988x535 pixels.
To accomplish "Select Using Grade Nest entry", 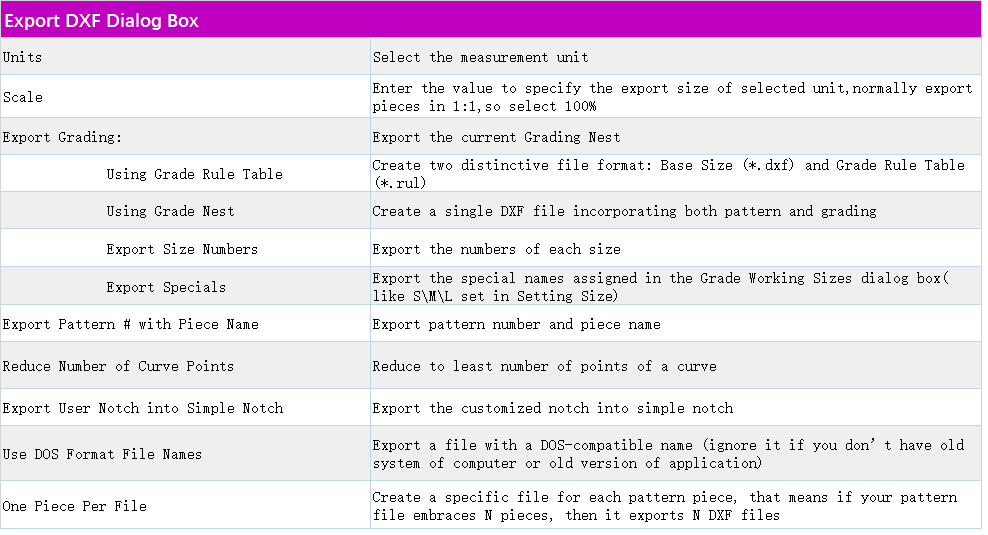I will (x=170, y=211).
